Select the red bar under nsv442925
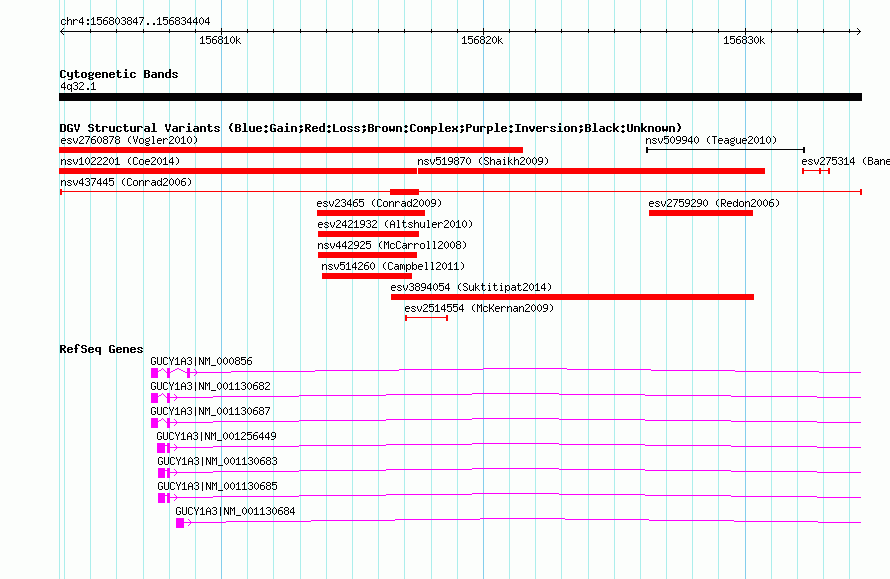 pos(367,255)
